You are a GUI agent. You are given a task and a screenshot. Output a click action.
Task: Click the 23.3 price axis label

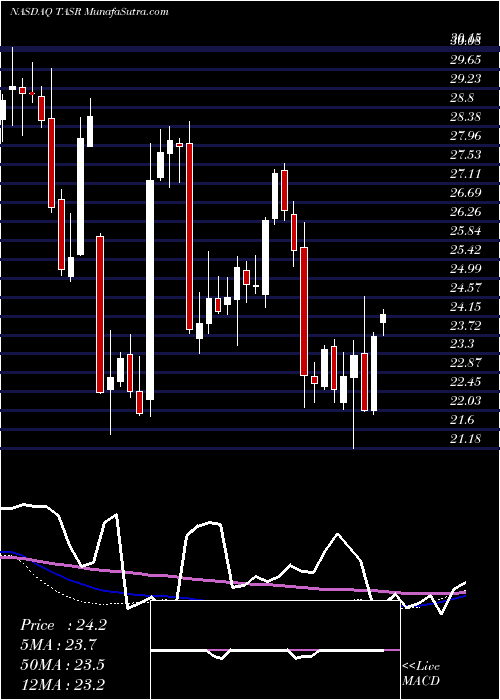[x=462, y=344]
